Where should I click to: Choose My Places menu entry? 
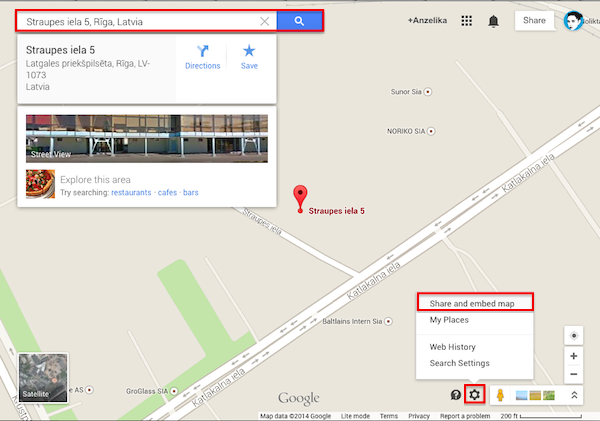449,320
